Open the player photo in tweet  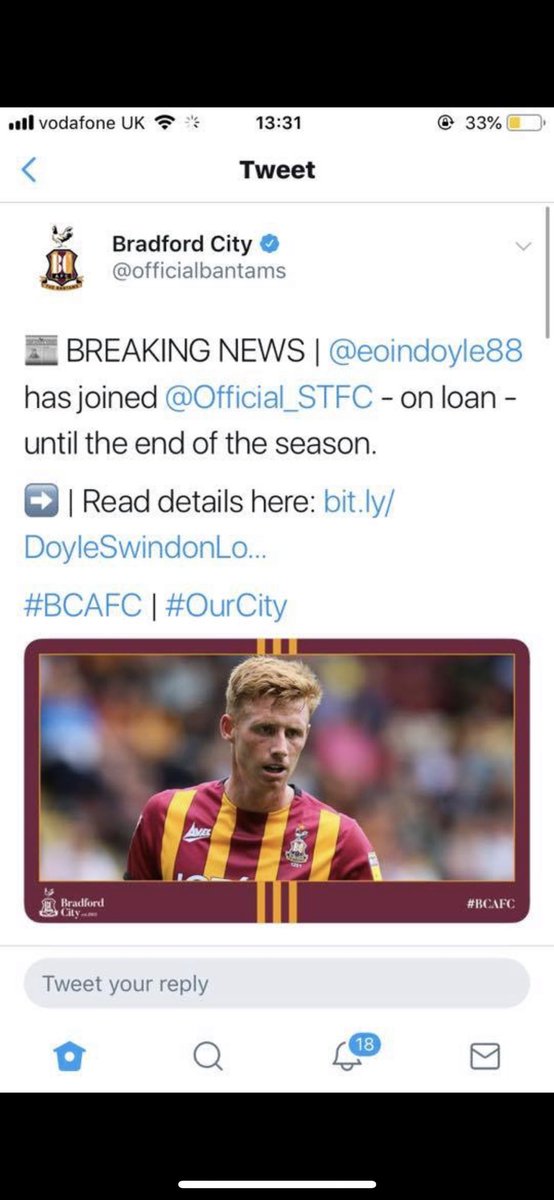tap(277, 782)
